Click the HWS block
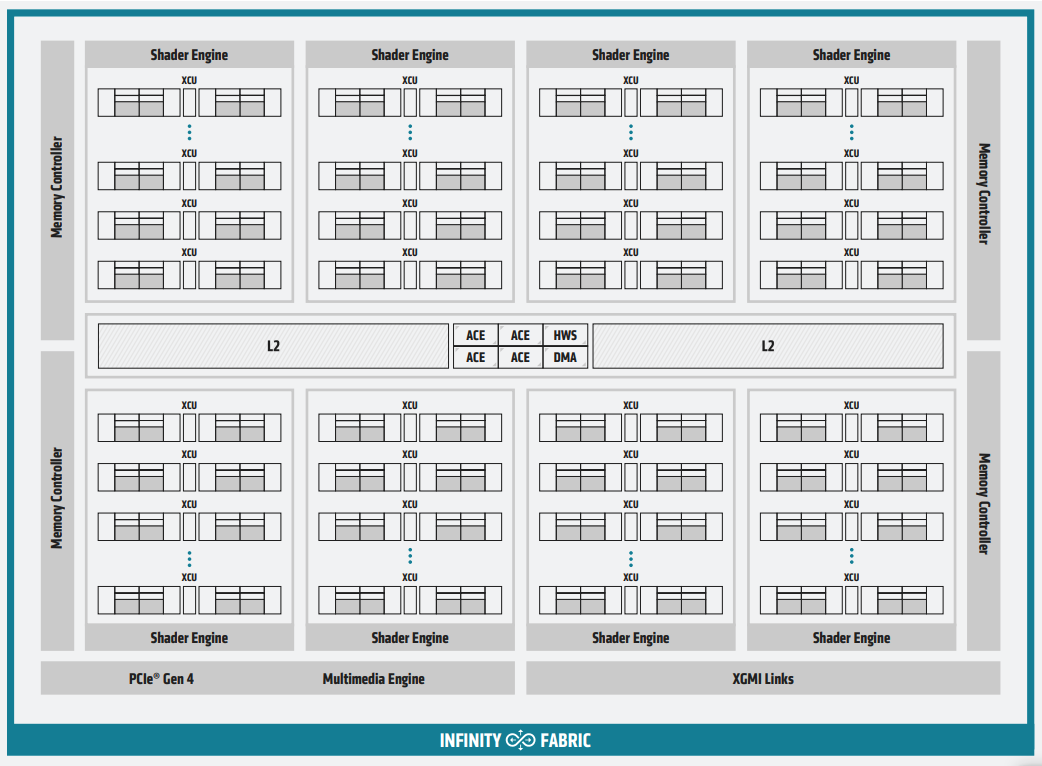The height and width of the screenshot is (766, 1042). coord(565,336)
